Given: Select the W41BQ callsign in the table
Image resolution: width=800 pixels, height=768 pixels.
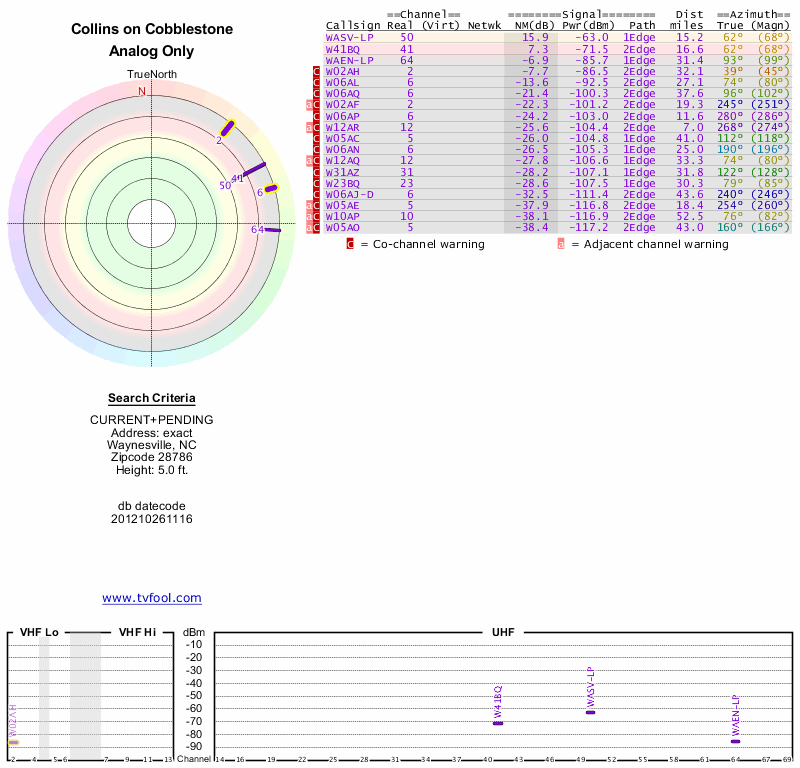Looking at the screenshot, I should tap(343, 48).
